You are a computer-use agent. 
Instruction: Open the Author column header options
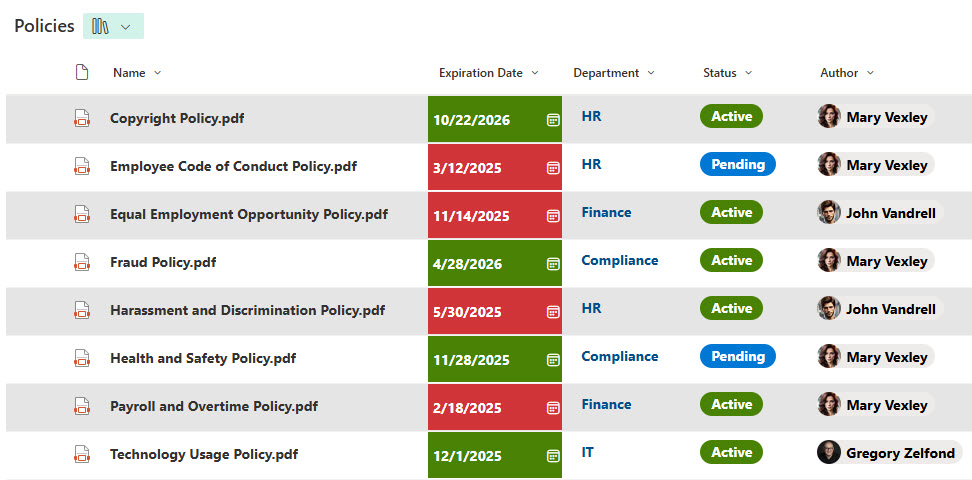point(870,73)
